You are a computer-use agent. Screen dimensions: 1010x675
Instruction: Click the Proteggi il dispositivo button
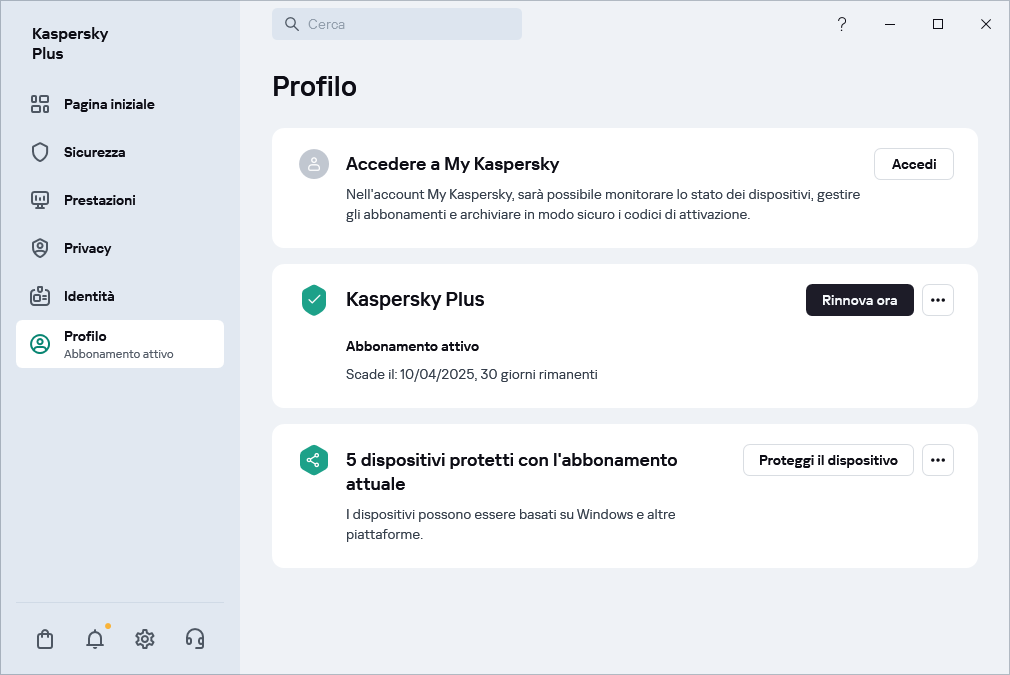828,460
